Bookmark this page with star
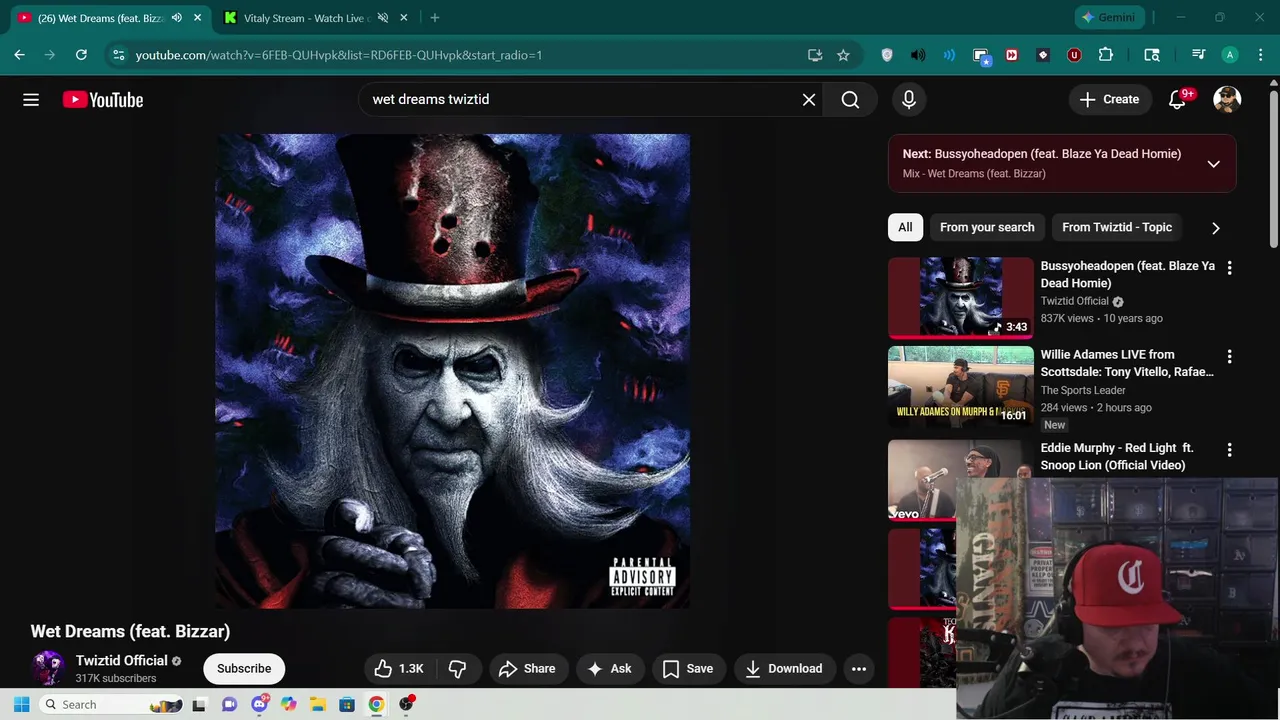 click(843, 55)
